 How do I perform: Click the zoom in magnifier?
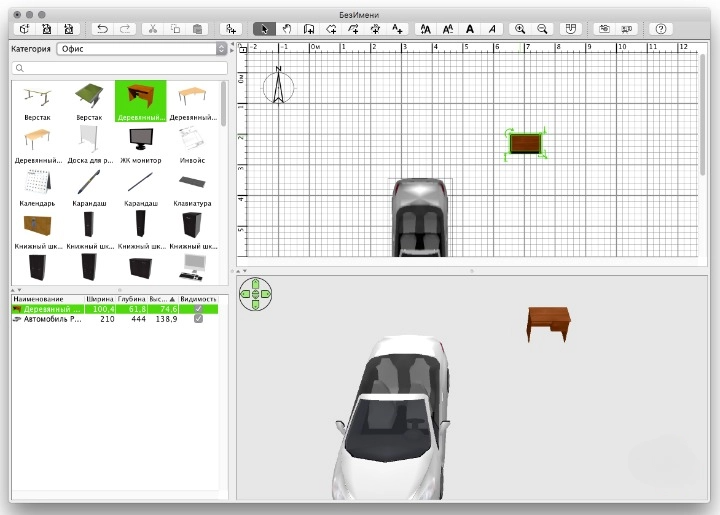pos(520,29)
